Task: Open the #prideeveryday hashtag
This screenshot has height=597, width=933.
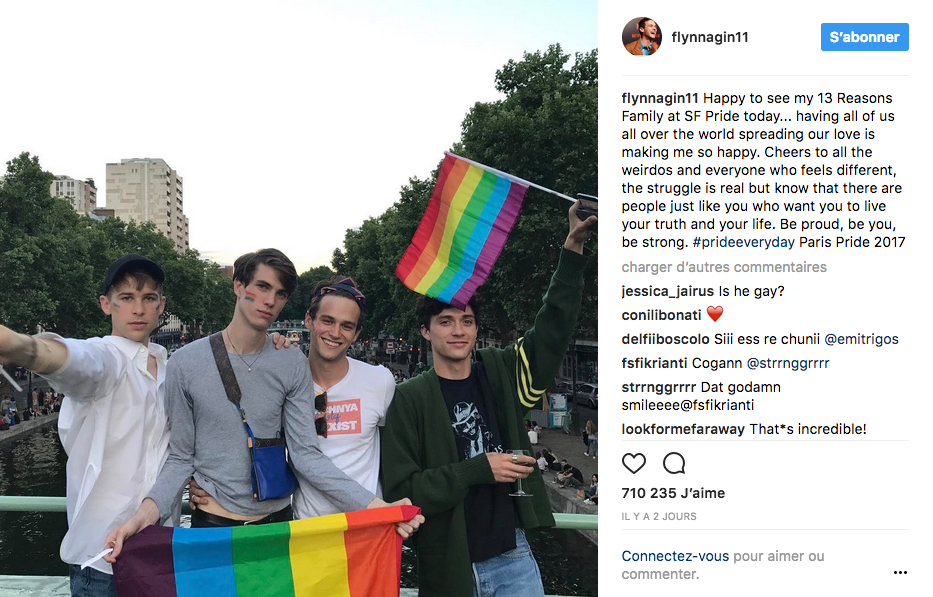Action: point(743,242)
